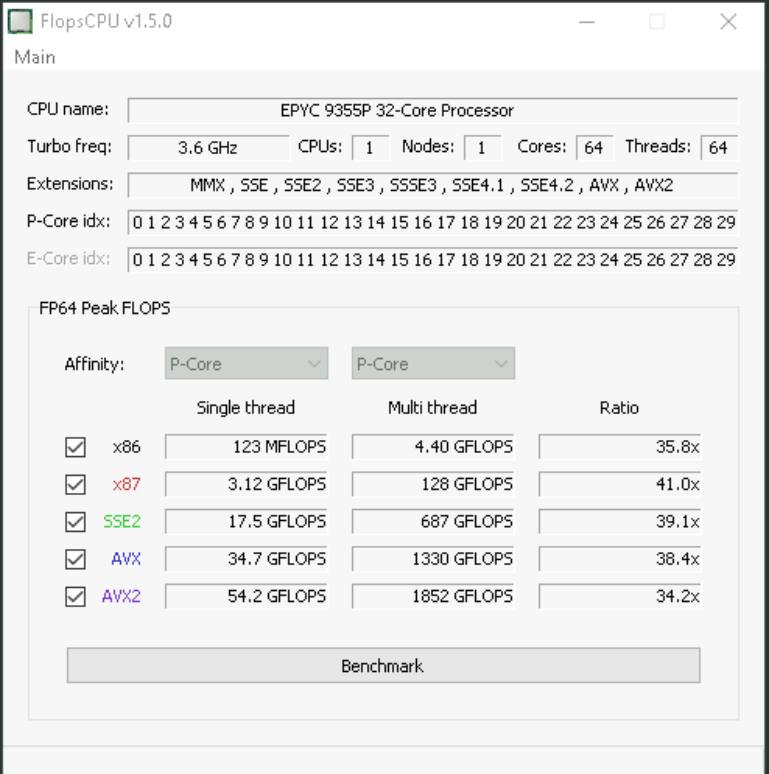
Task: Click the Cores value 64 field
Action: click(x=594, y=148)
